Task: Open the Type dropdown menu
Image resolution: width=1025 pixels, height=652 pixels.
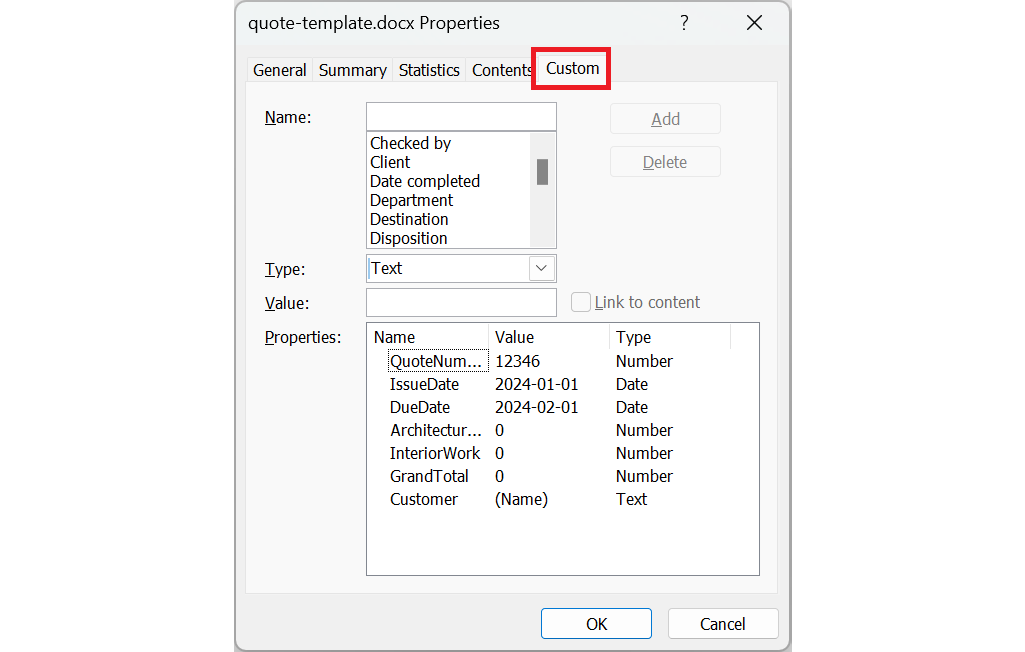Action: tap(541, 268)
